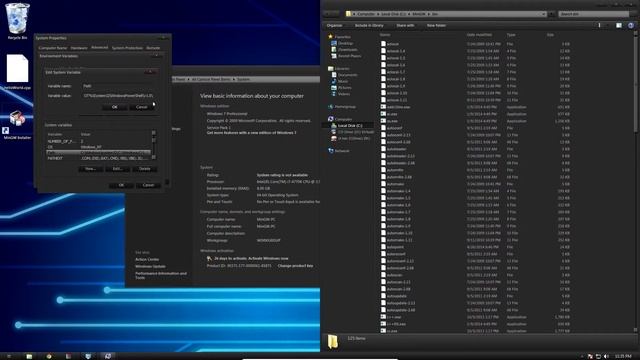Expand the Explorer address bar history dropdown arrow
Screen dimensions: 640x360
pos(544,14)
